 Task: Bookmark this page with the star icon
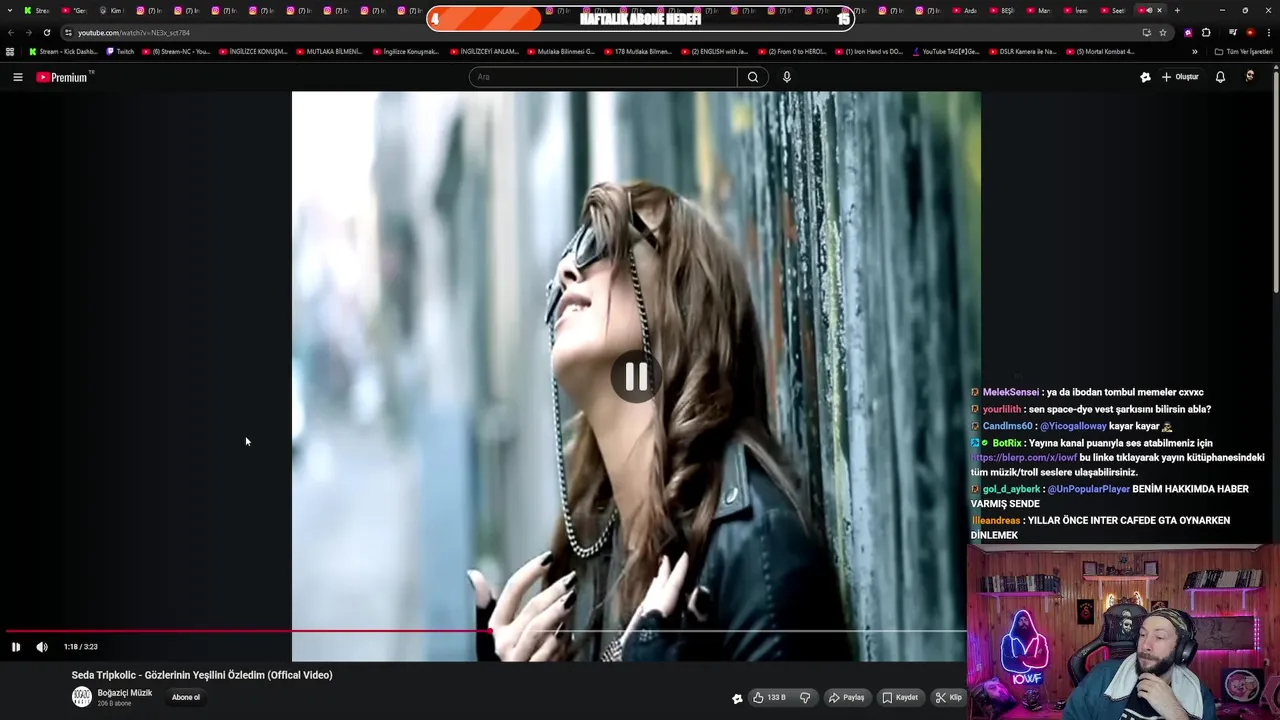point(1163,32)
